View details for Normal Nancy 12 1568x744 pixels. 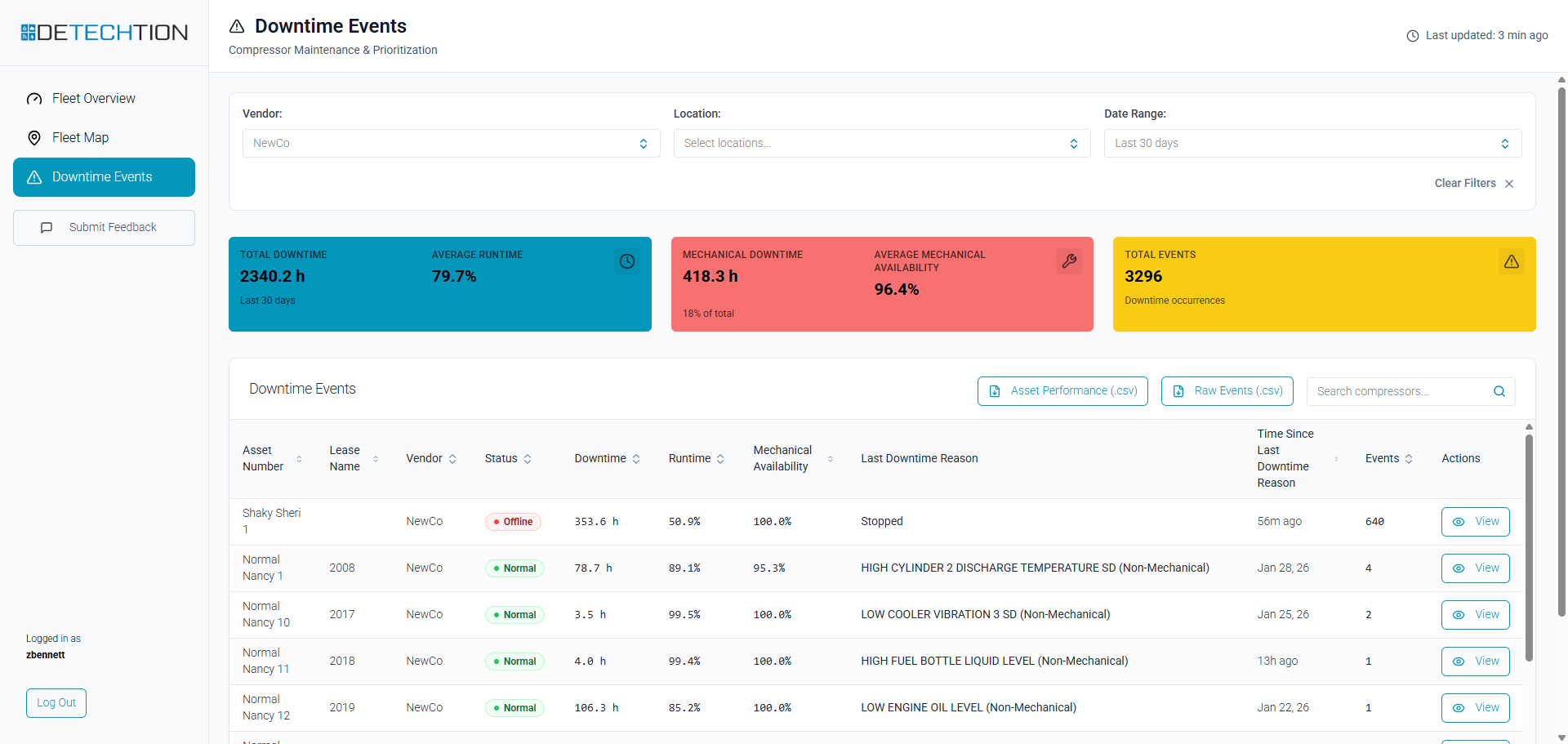1475,708
